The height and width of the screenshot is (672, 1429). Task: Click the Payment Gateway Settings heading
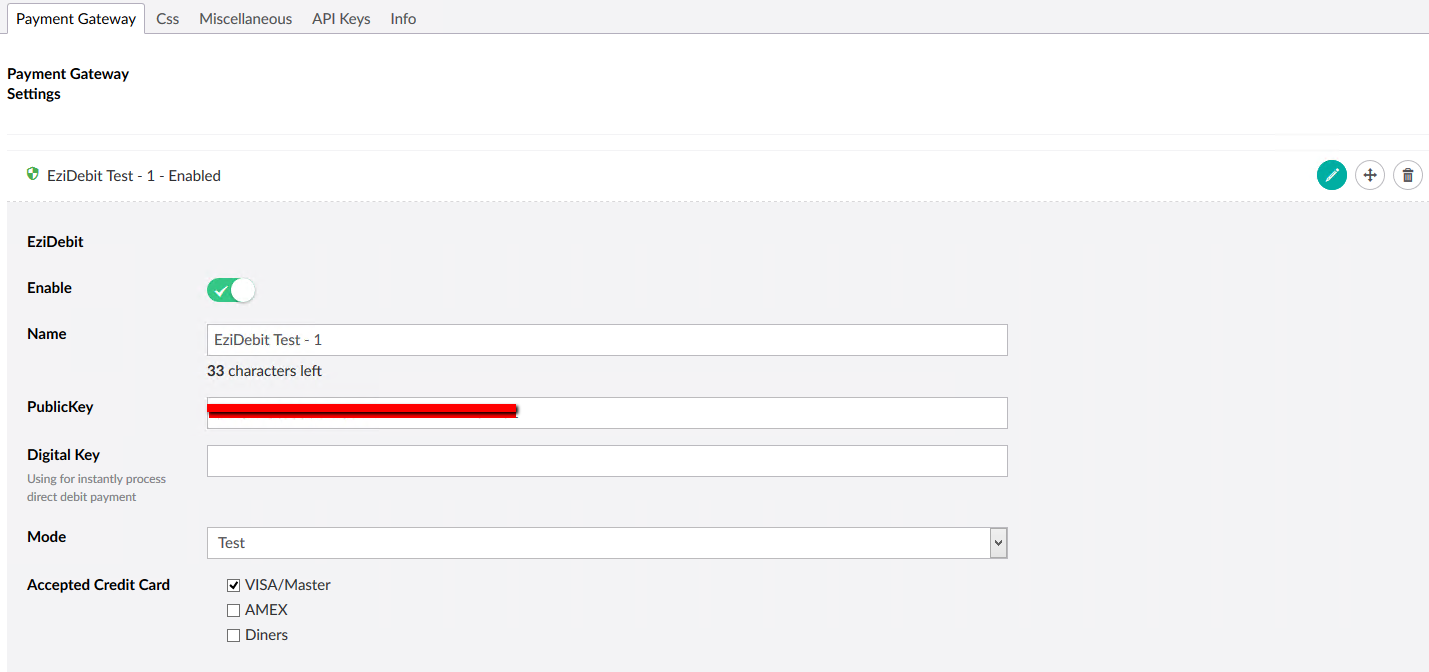point(68,83)
